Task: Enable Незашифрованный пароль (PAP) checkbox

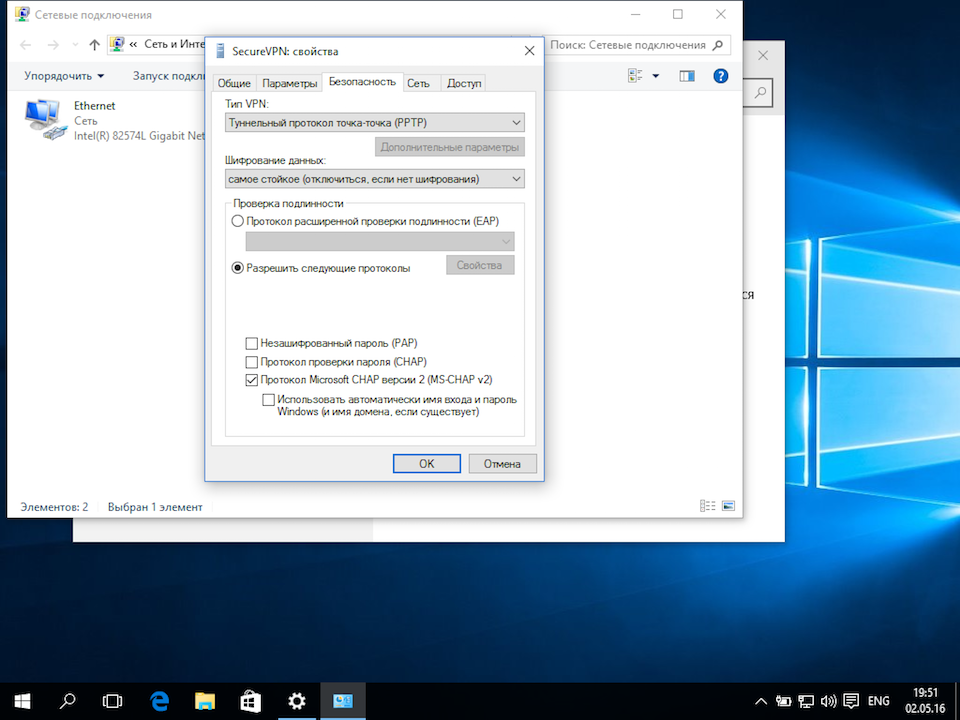Action: click(x=251, y=343)
